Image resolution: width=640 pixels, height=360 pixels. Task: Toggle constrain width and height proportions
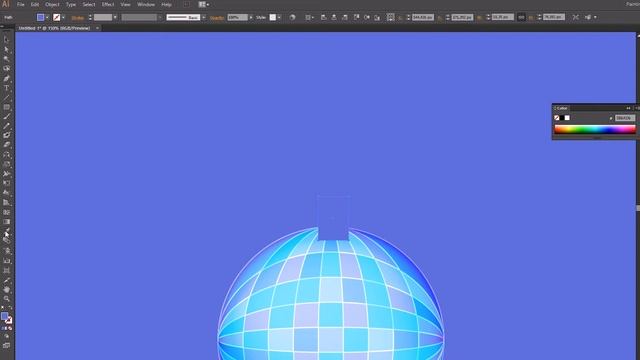click(521, 17)
